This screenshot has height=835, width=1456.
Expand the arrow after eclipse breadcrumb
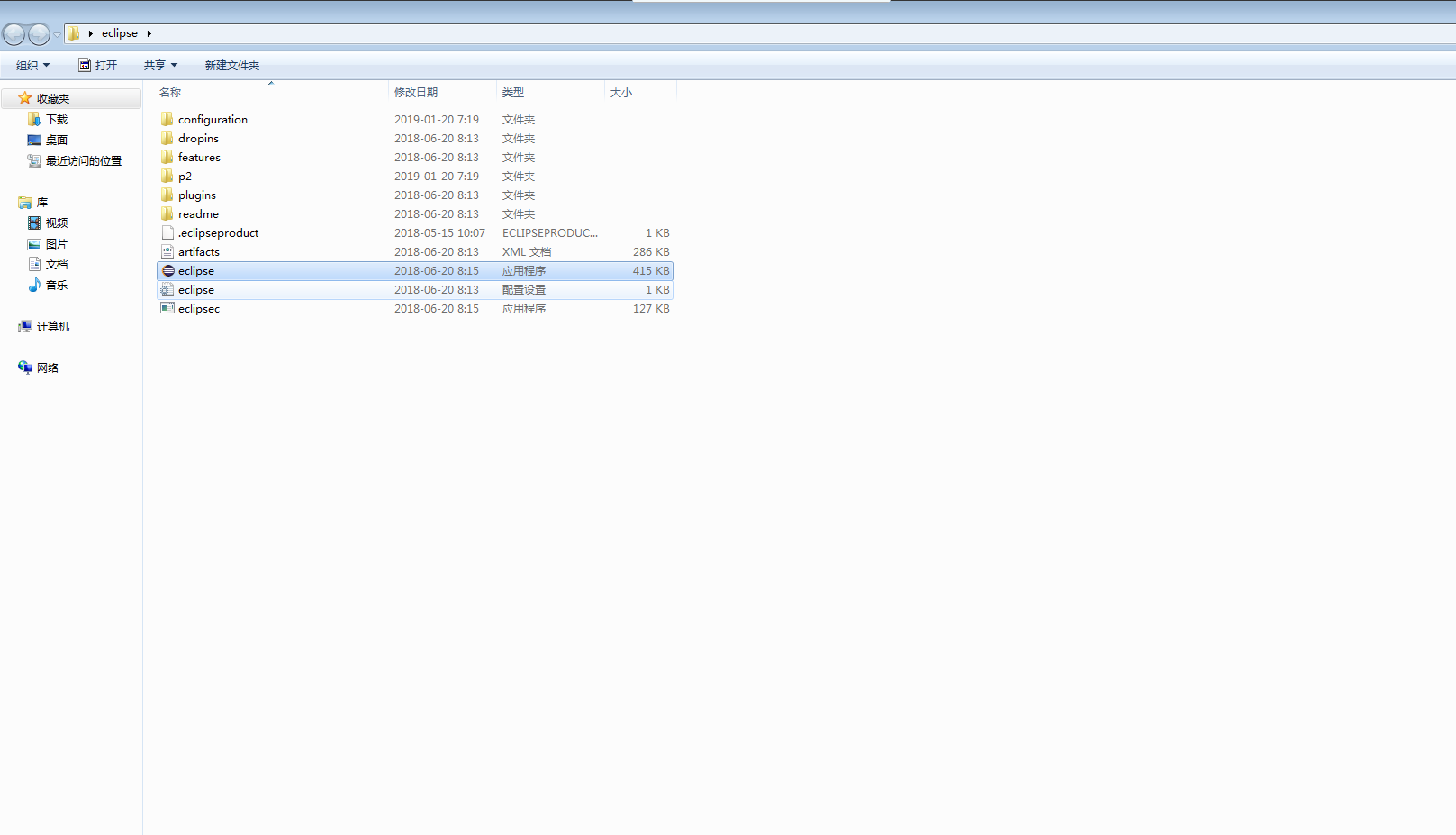(149, 33)
